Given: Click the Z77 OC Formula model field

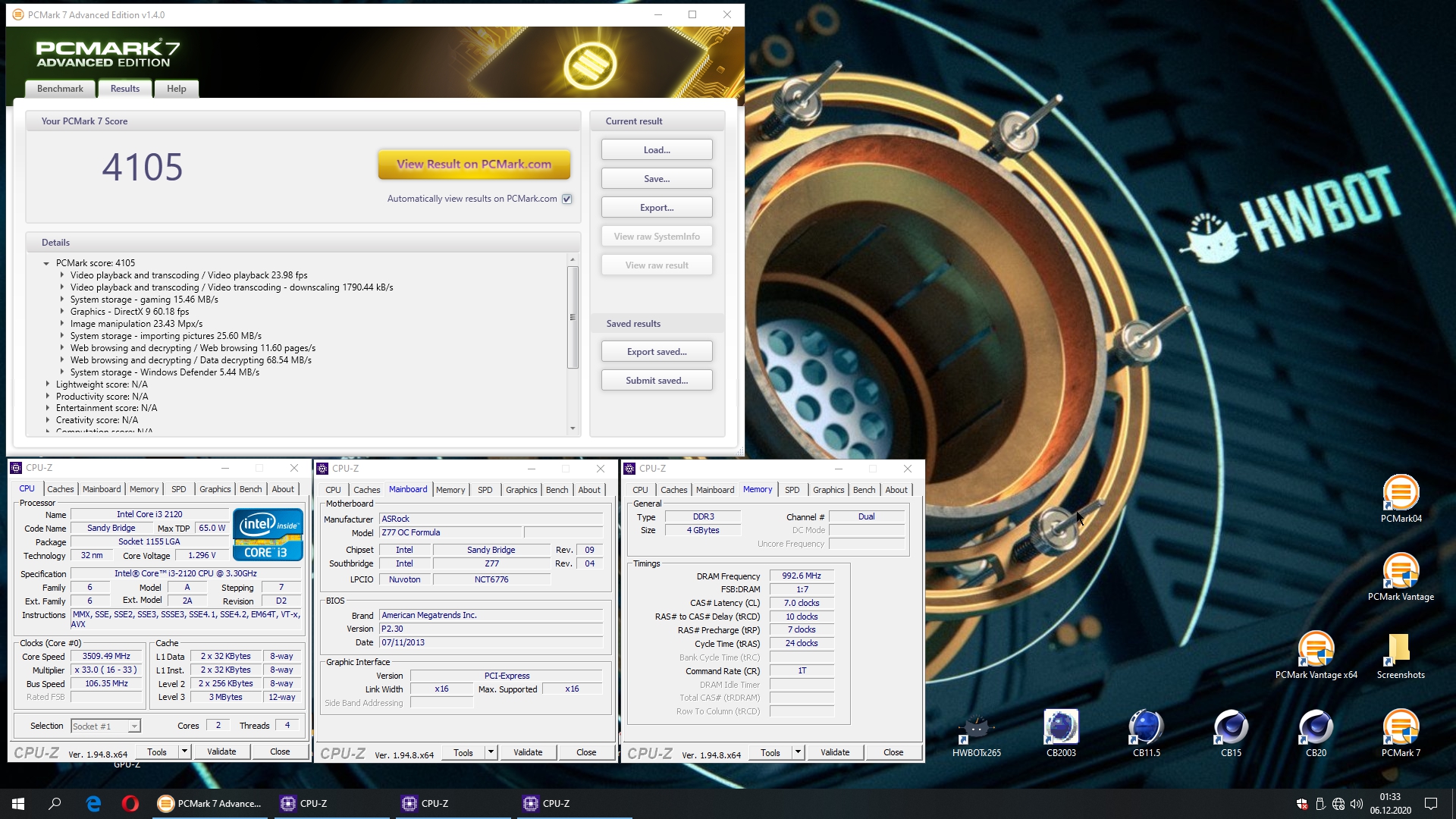Looking at the screenshot, I should pos(450,532).
